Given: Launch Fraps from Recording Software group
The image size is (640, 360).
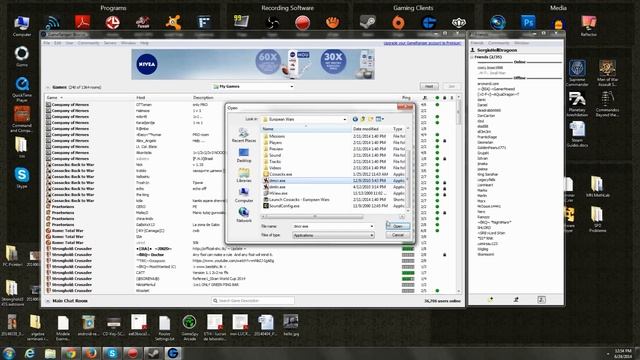Looking at the screenshot, I should [241, 21].
